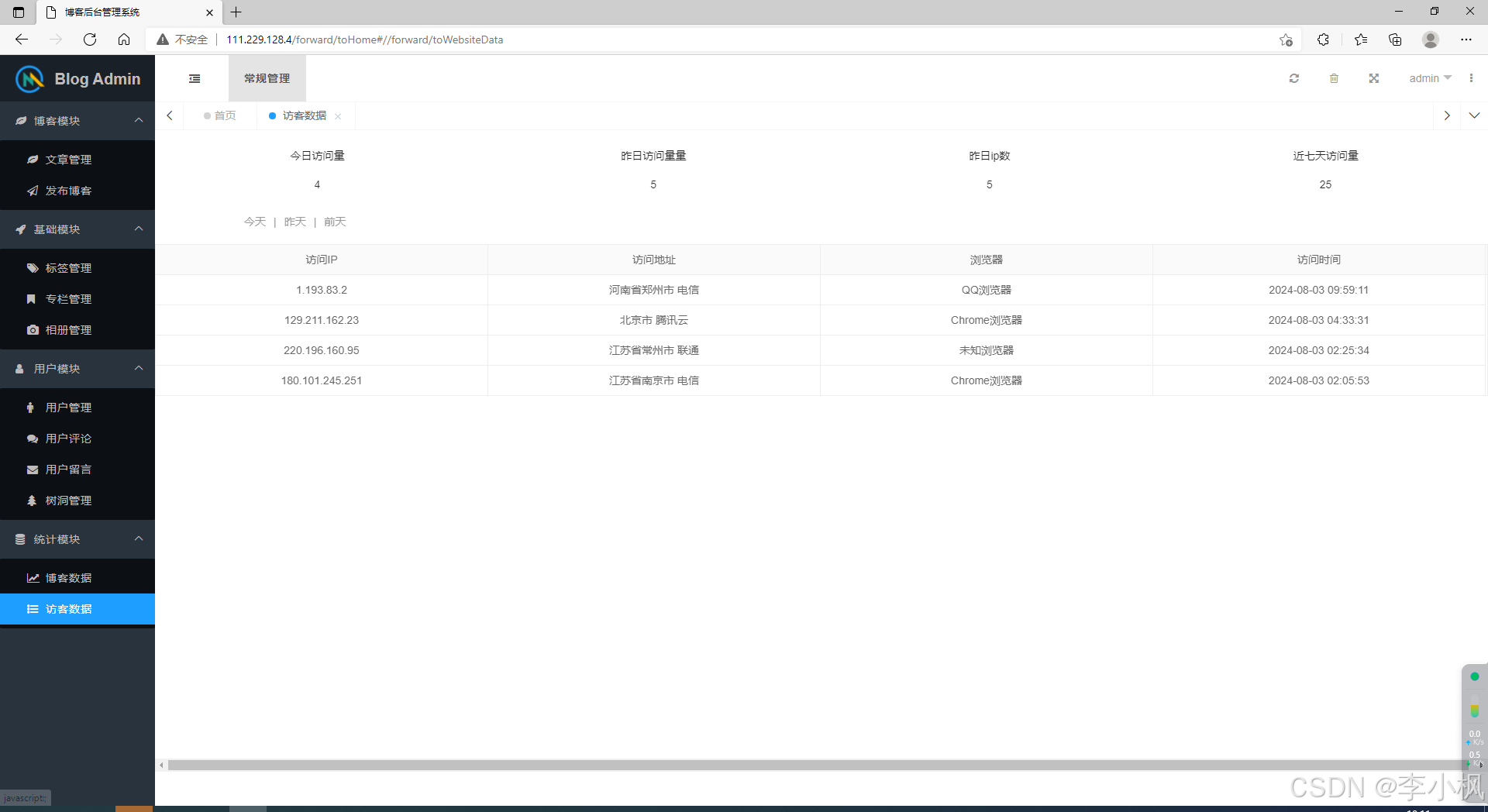This screenshot has width=1488, height=812.
Task: Click the browser profile avatar
Action: 1431,40
